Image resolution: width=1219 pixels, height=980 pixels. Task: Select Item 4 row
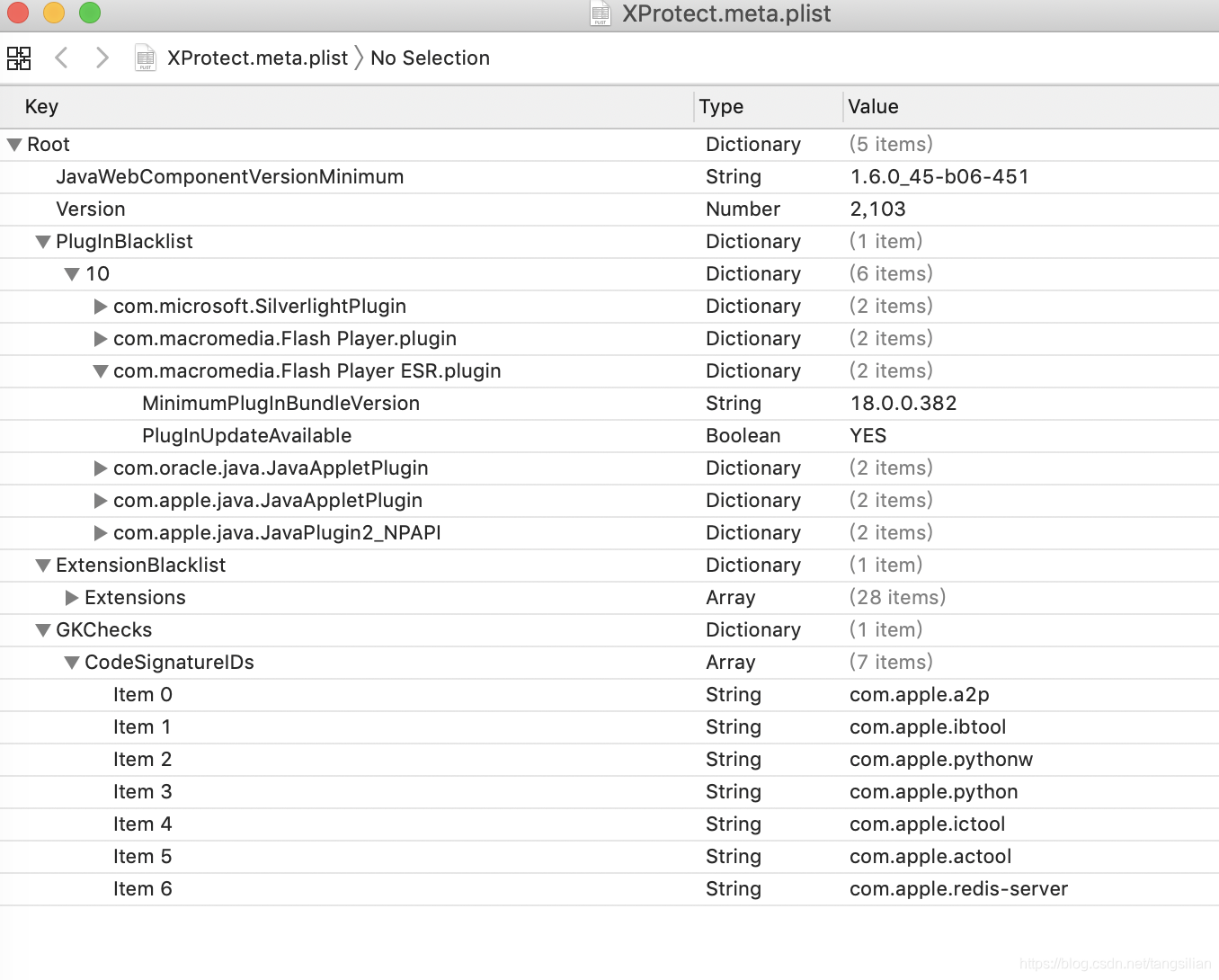609,824
